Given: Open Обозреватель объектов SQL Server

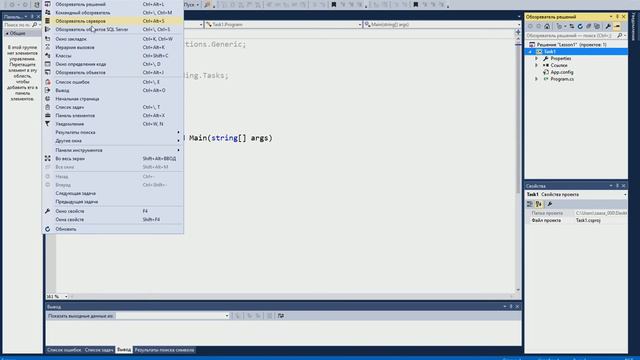Looking at the screenshot, I should click(113, 29).
